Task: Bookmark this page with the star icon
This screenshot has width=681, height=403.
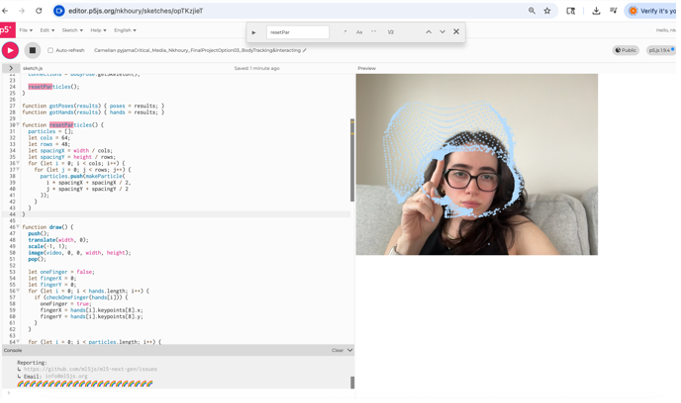Action: point(547,11)
